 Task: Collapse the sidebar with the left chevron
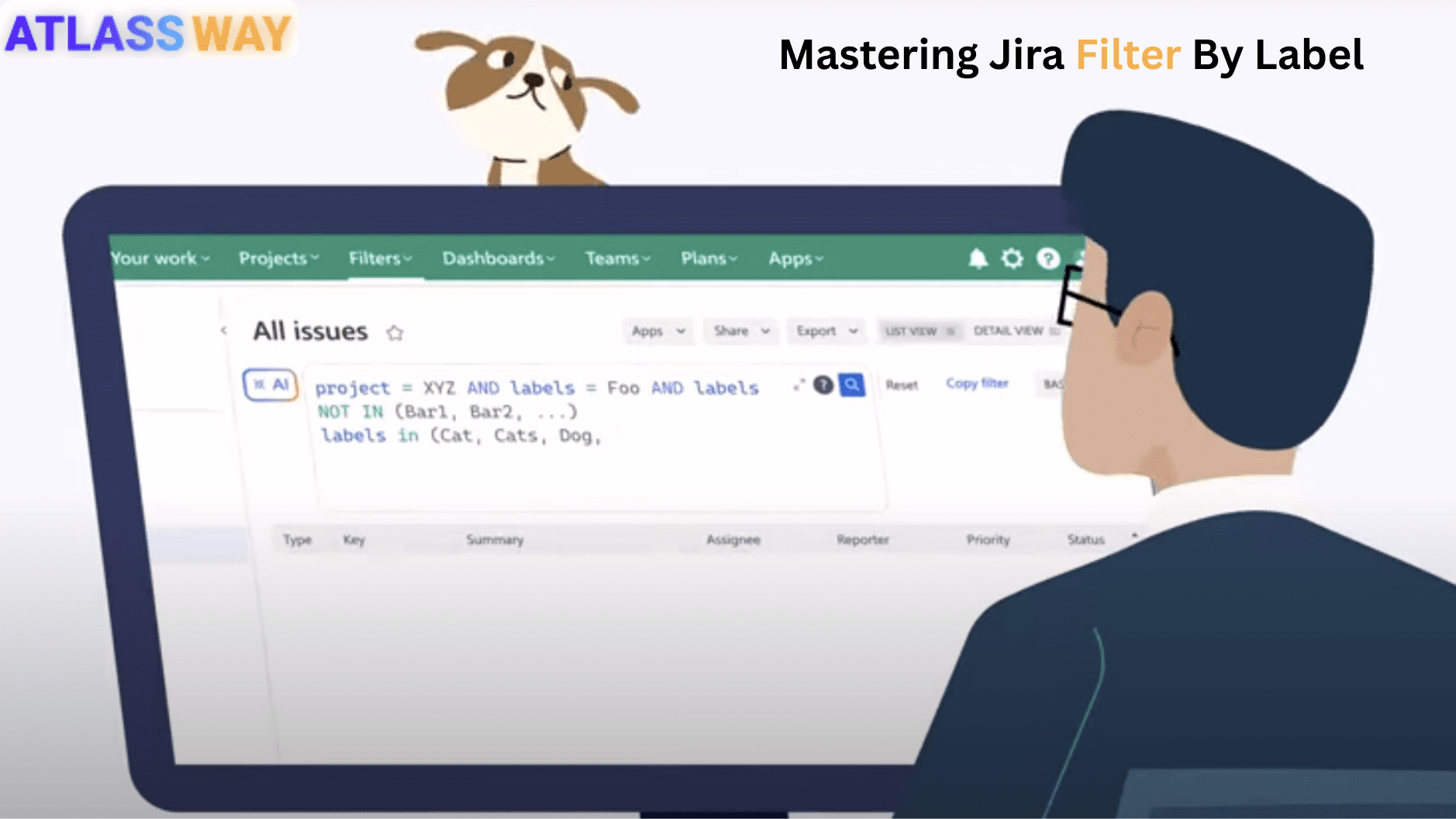[223, 330]
